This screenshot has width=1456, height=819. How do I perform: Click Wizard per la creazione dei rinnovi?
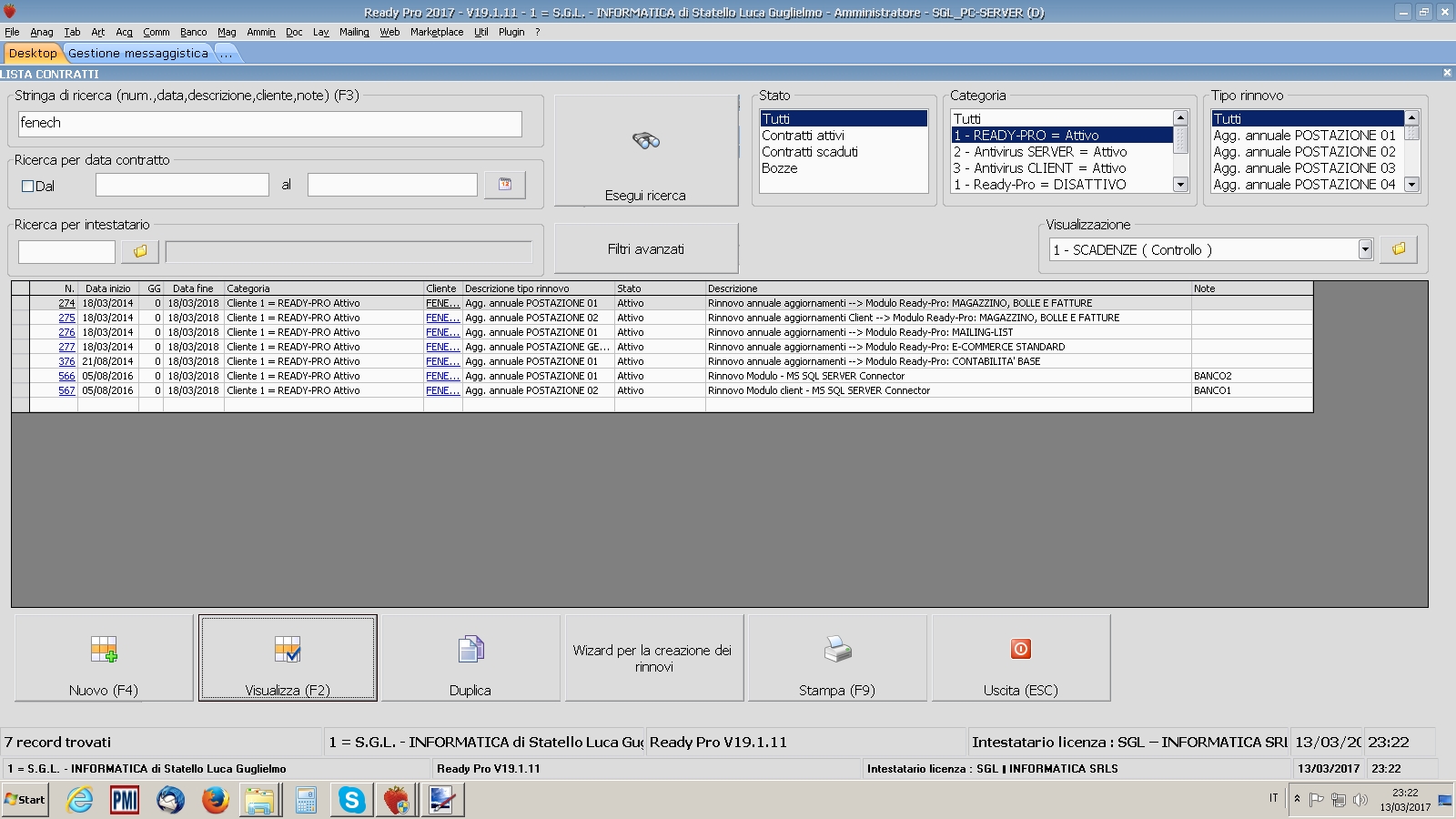pyautogui.click(x=654, y=658)
